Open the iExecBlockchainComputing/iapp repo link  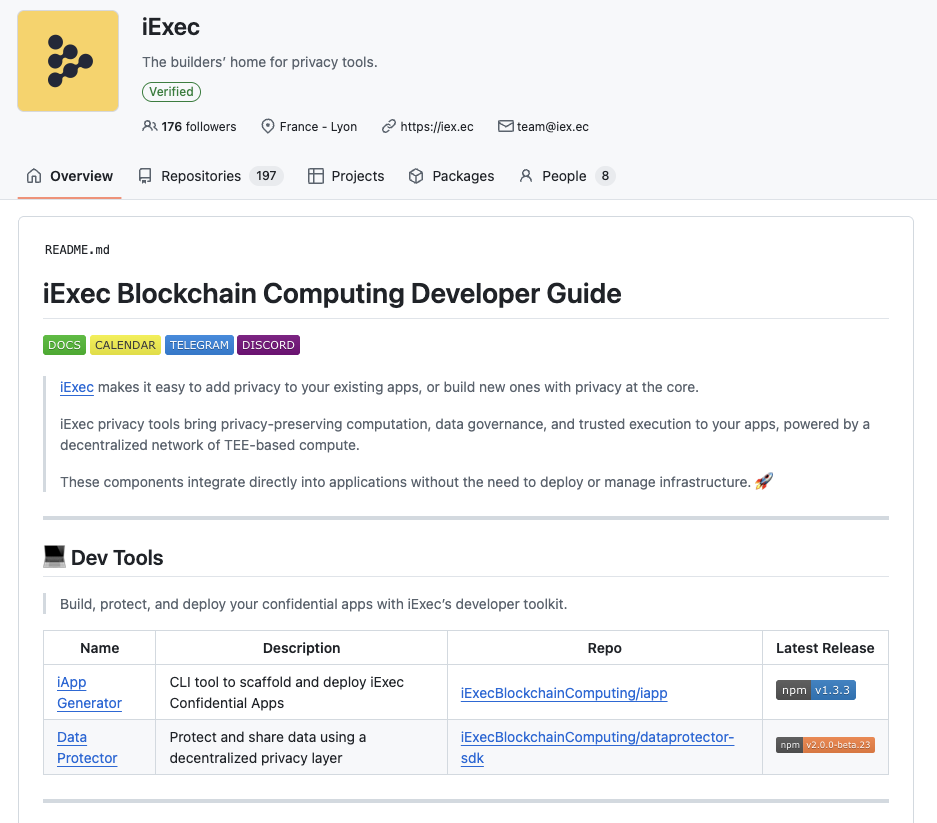tap(564, 693)
